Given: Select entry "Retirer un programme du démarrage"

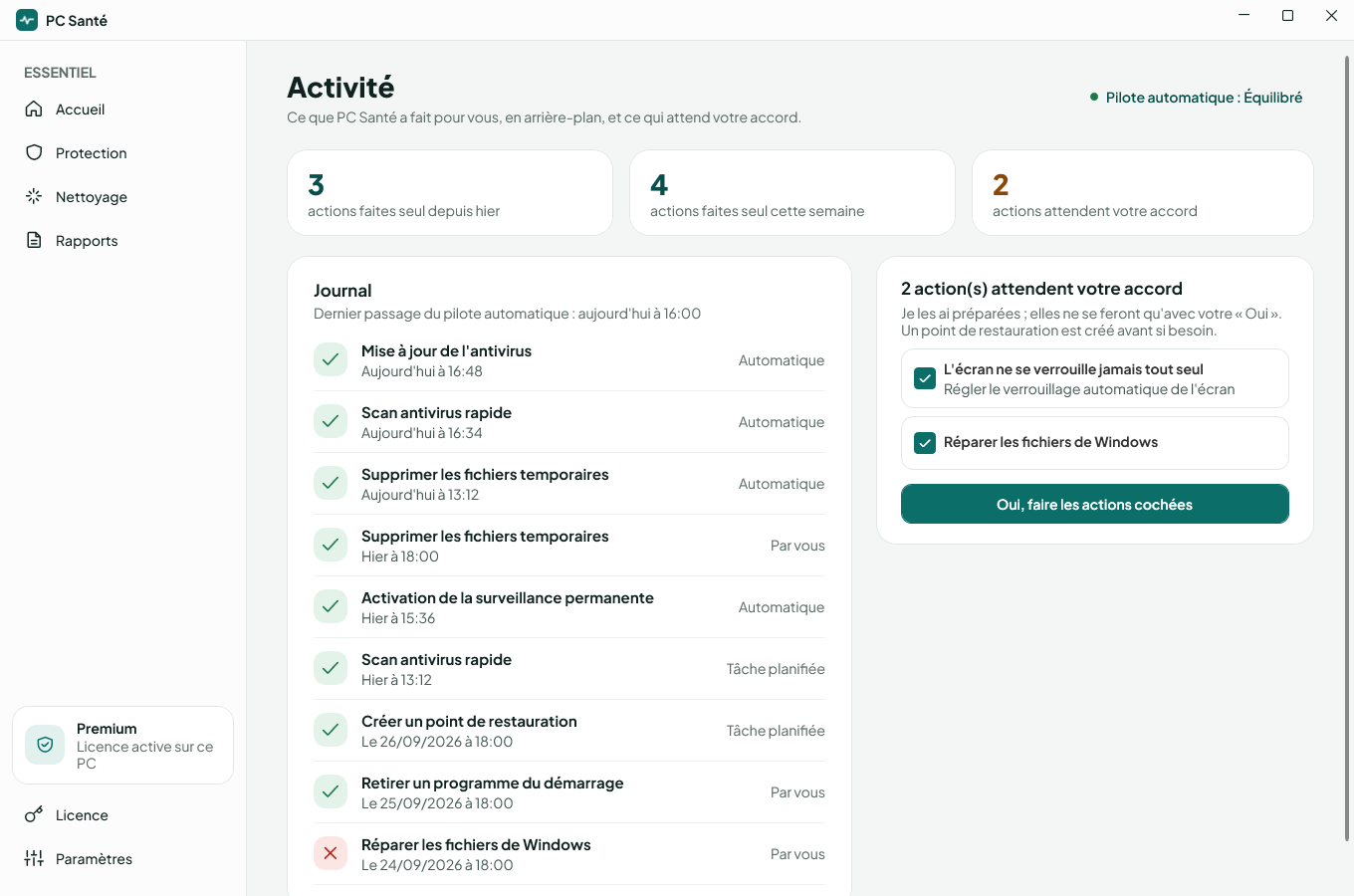Looking at the screenshot, I should pyautogui.click(x=569, y=792).
